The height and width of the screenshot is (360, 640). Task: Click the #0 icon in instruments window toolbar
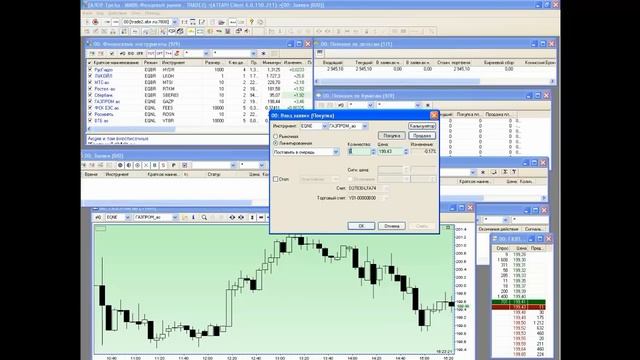point(122,53)
